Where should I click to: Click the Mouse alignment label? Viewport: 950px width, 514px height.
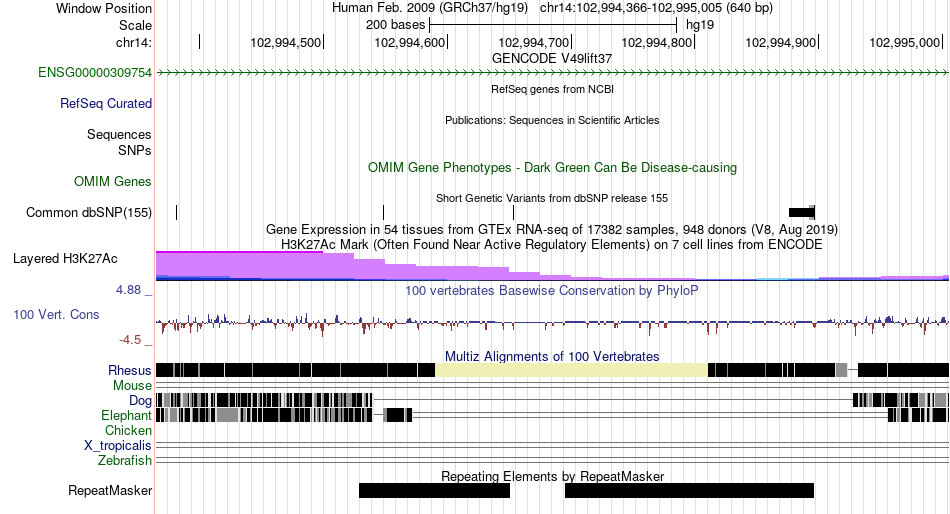(132, 386)
